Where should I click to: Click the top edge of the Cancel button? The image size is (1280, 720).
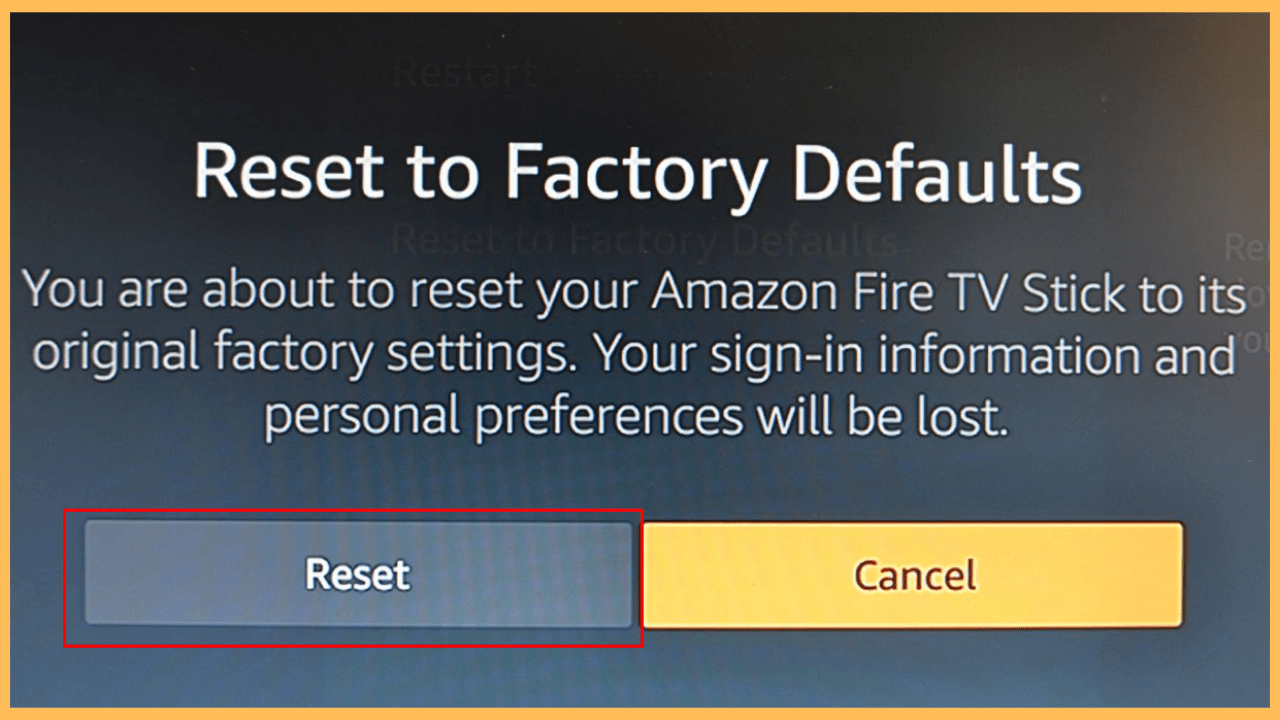(913, 522)
